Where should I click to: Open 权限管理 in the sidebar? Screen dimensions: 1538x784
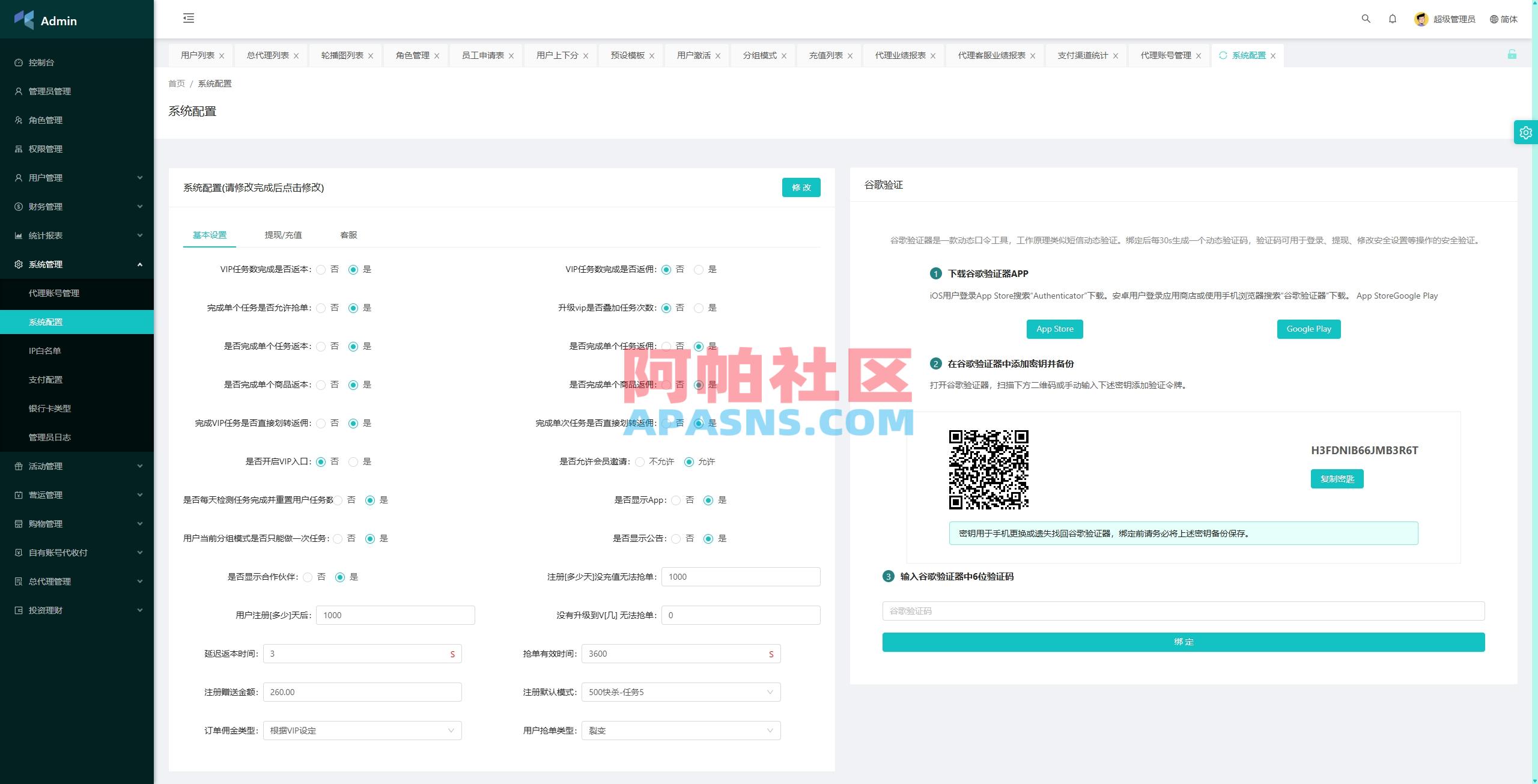pyautogui.click(x=44, y=148)
